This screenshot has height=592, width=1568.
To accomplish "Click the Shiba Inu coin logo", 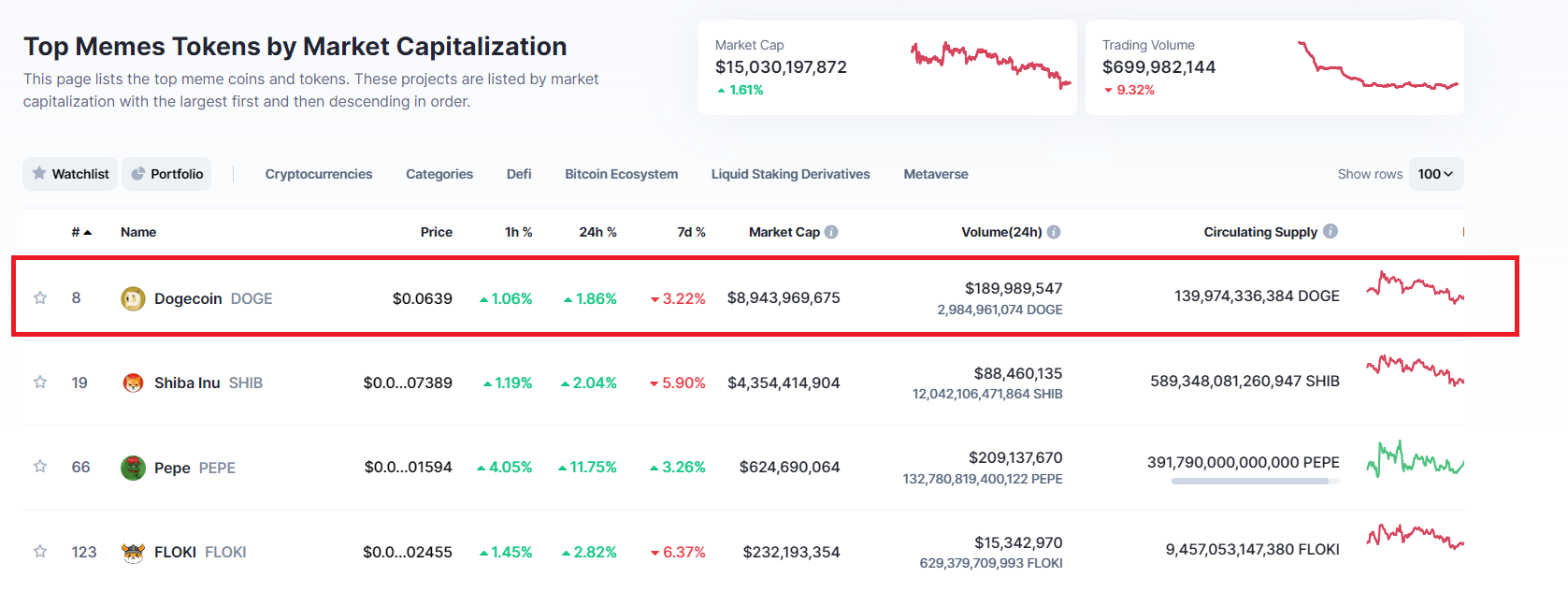I will (x=133, y=383).
